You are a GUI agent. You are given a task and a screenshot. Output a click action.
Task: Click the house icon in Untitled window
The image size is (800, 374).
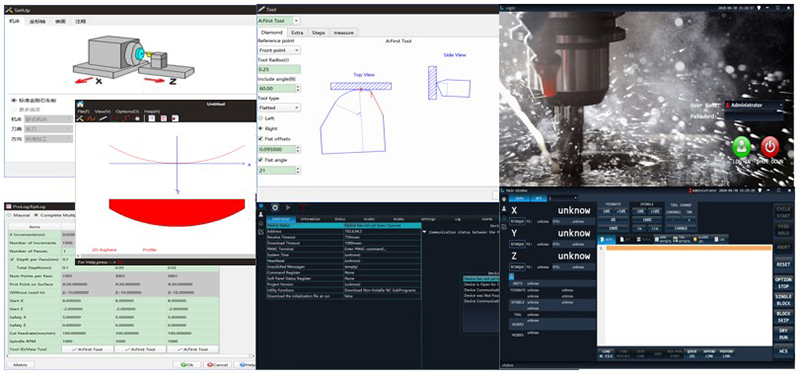point(80,104)
